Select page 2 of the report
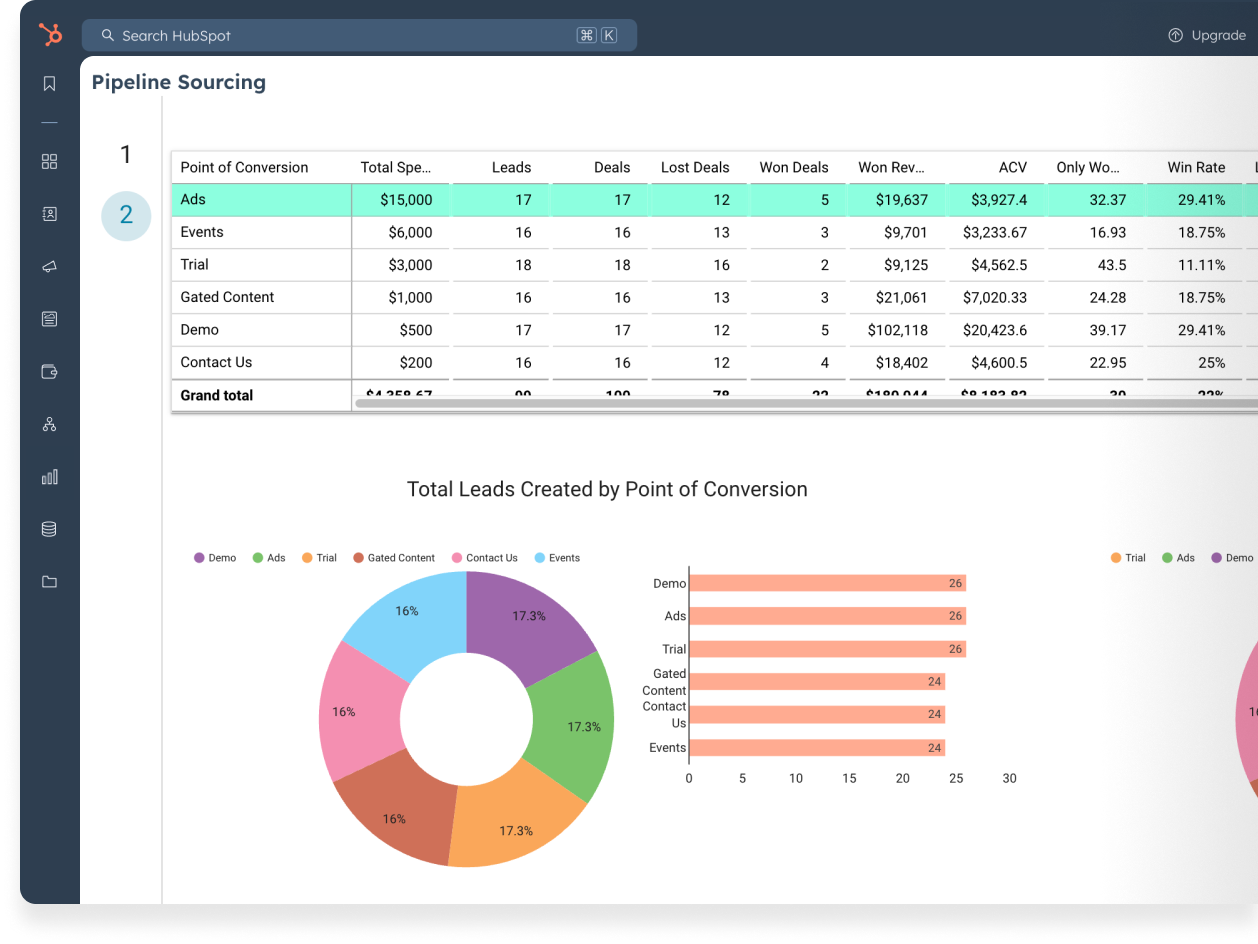The height and width of the screenshot is (944, 1258). tap(126, 215)
